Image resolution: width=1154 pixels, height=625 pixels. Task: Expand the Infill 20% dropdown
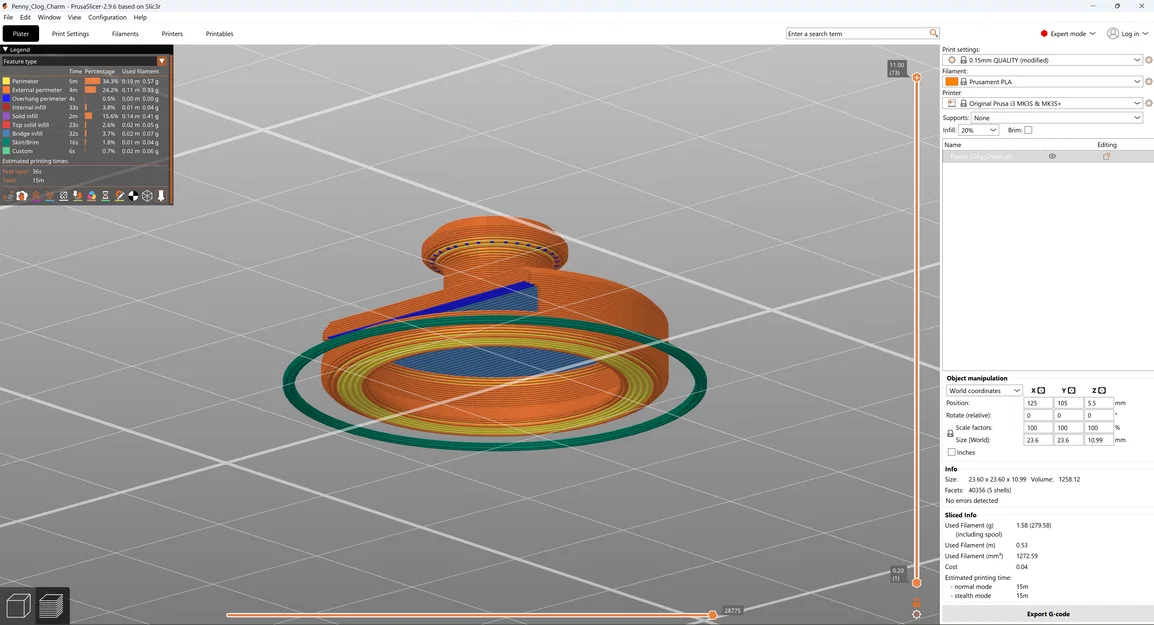click(x=978, y=130)
